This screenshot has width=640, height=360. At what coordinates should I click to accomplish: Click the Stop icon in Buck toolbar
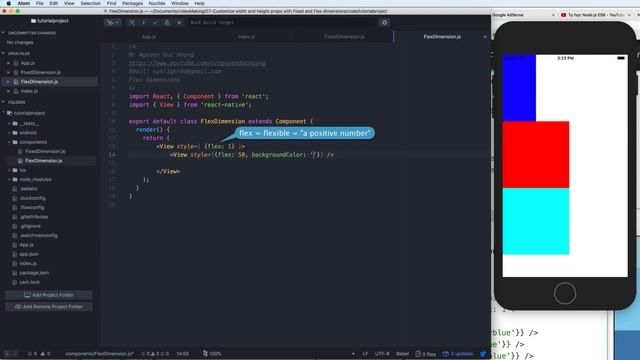(x=179, y=22)
